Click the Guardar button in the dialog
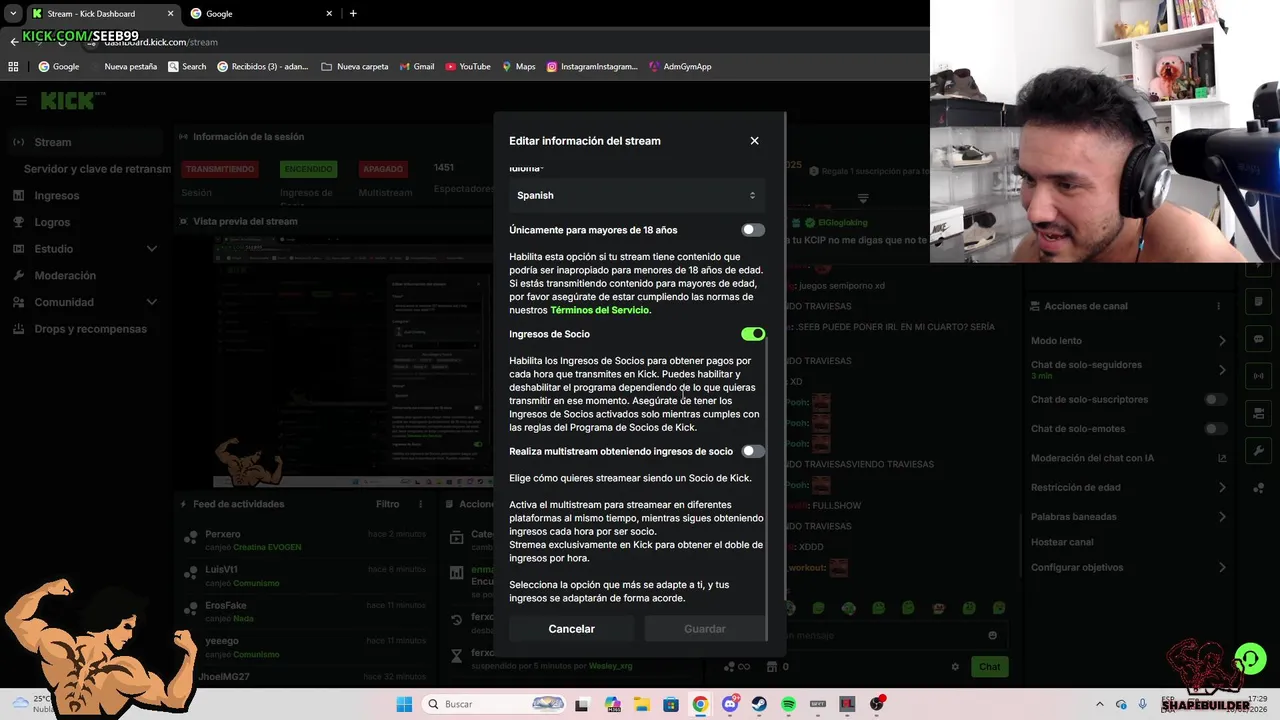This screenshot has height=720, width=1280. point(705,629)
